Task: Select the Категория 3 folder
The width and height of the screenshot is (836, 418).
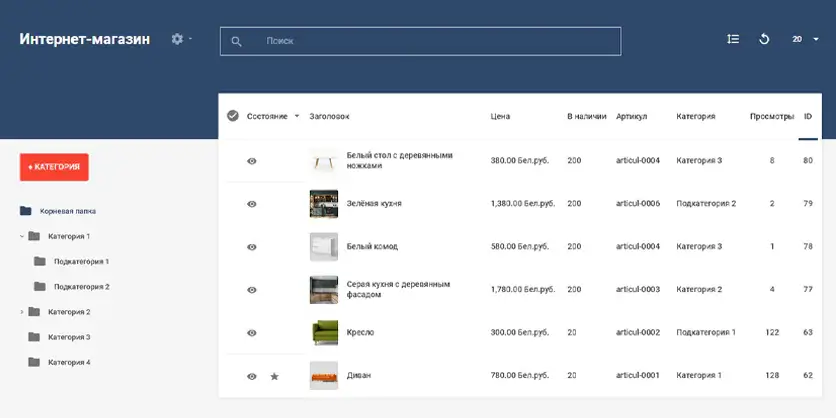Action: click(x=68, y=337)
